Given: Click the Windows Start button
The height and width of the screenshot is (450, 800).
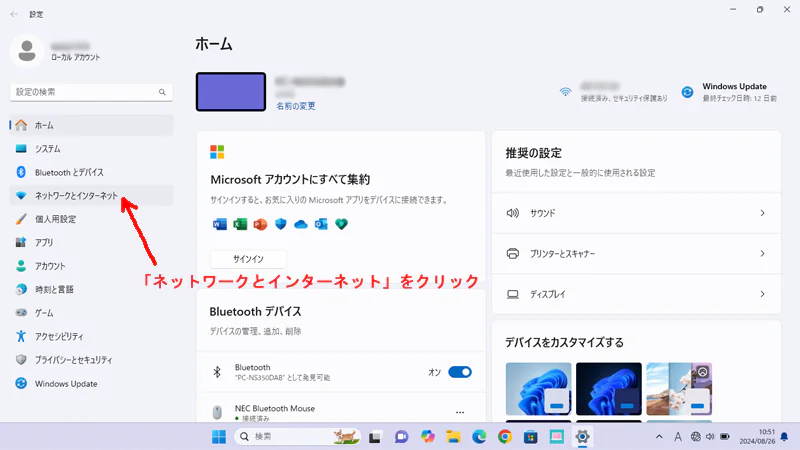Looking at the screenshot, I should [219, 437].
